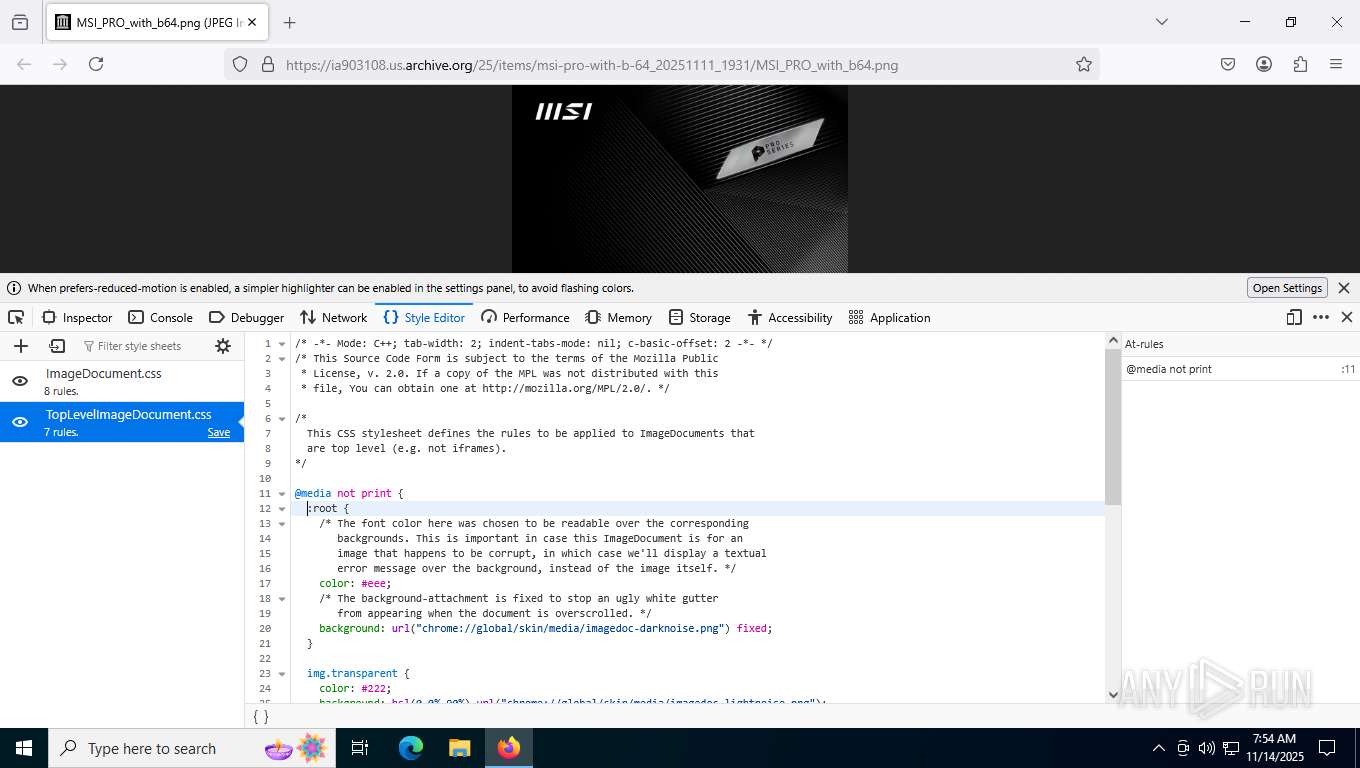The image size is (1360, 768).
Task: Collapse the :root rule at line 12
Action: pos(282,508)
